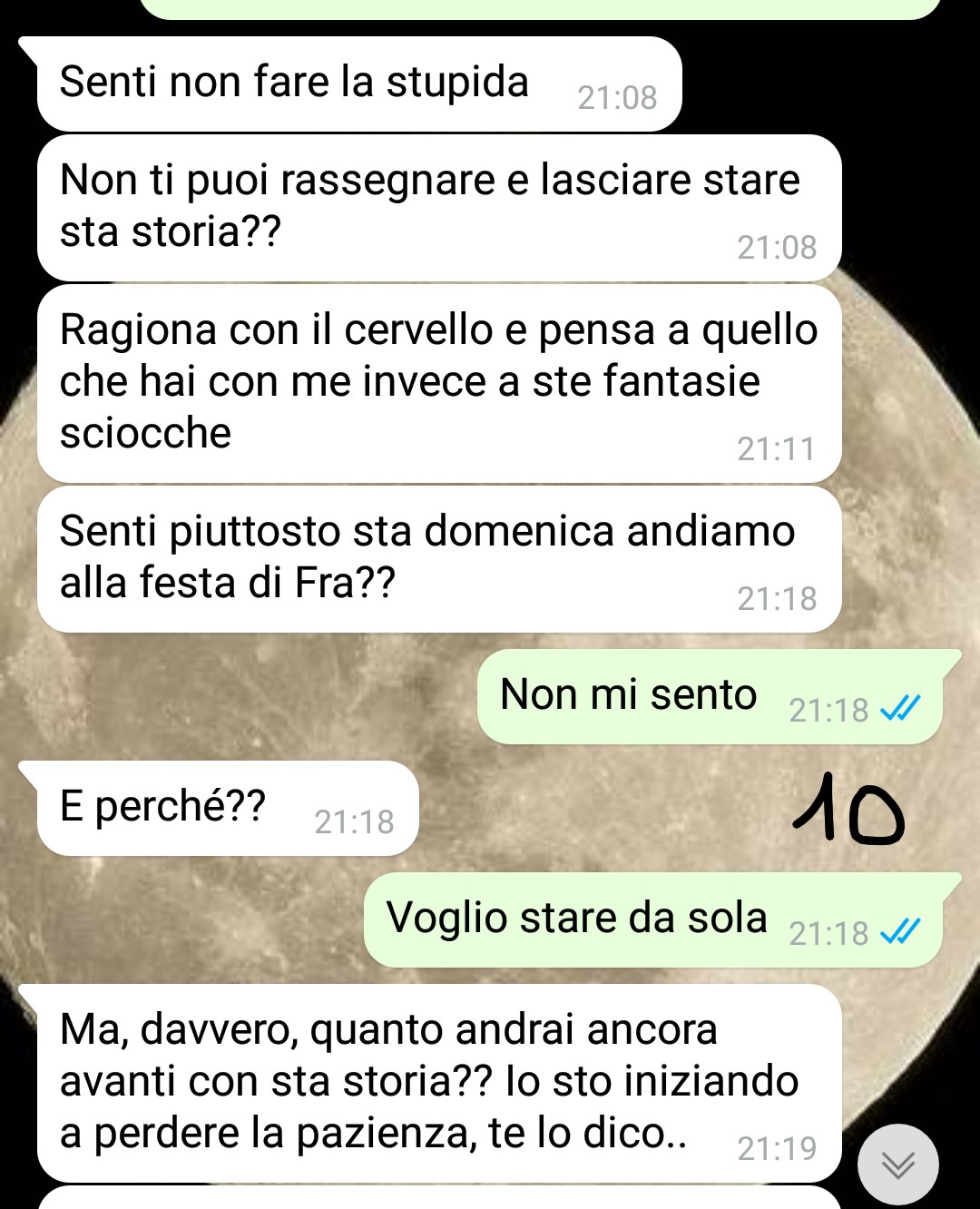Select the 'Non ti puoi rassegnare' message bubble

click(439, 208)
